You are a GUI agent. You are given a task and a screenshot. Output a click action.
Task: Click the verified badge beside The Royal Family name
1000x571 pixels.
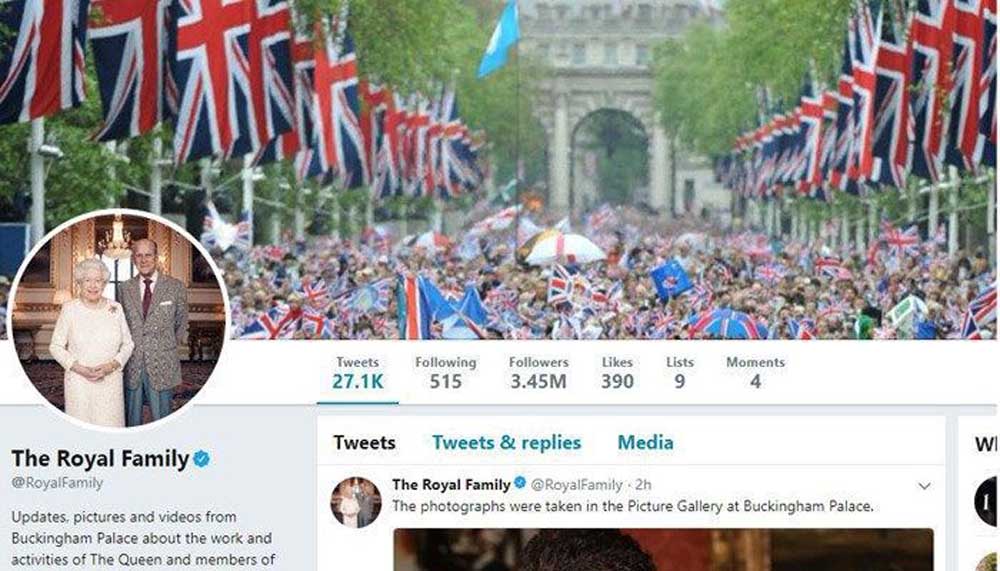point(202,459)
